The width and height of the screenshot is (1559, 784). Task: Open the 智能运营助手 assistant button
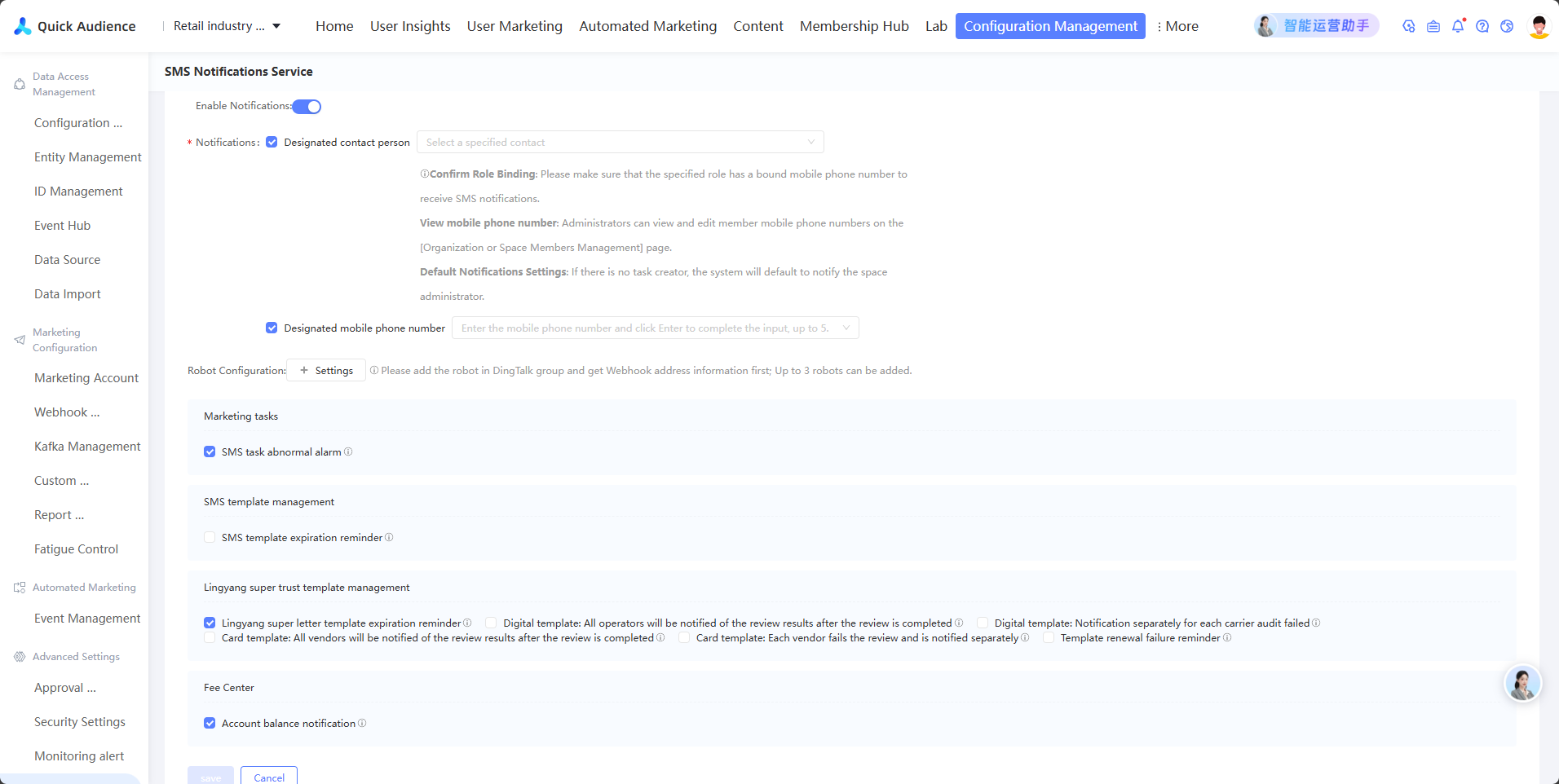point(1316,26)
